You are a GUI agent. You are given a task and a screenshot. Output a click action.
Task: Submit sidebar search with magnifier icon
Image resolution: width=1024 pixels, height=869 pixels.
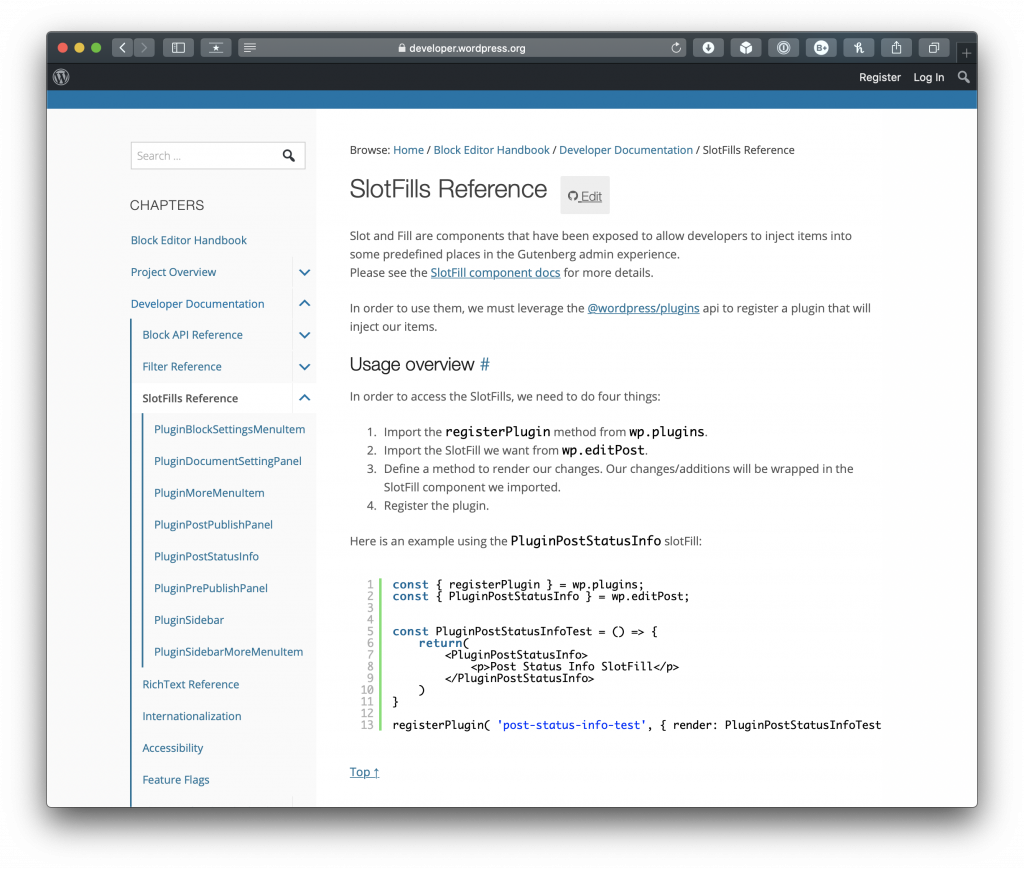[x=289, y=155]
